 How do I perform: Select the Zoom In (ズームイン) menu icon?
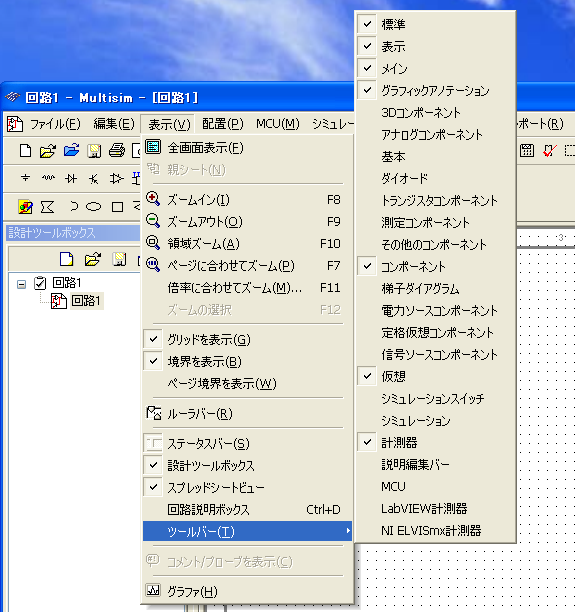[x=153, y=199]
